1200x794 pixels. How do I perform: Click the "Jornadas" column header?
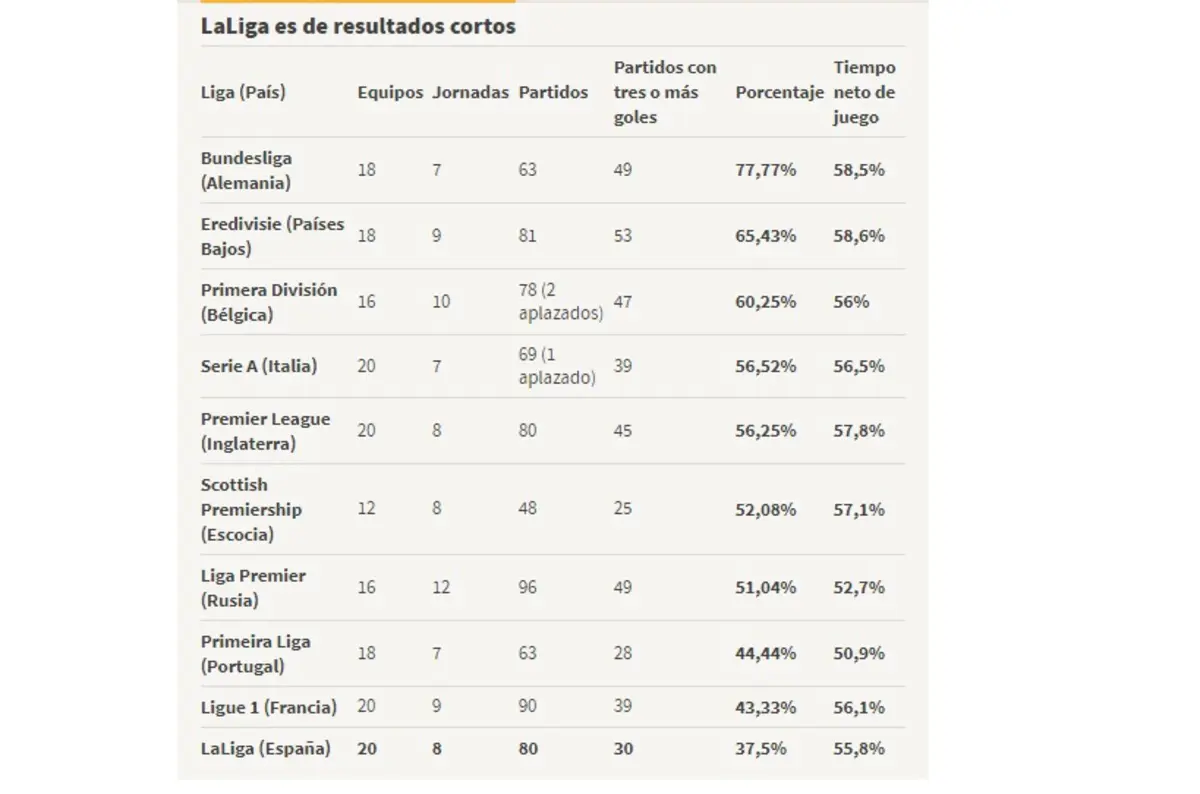point(470,92)
